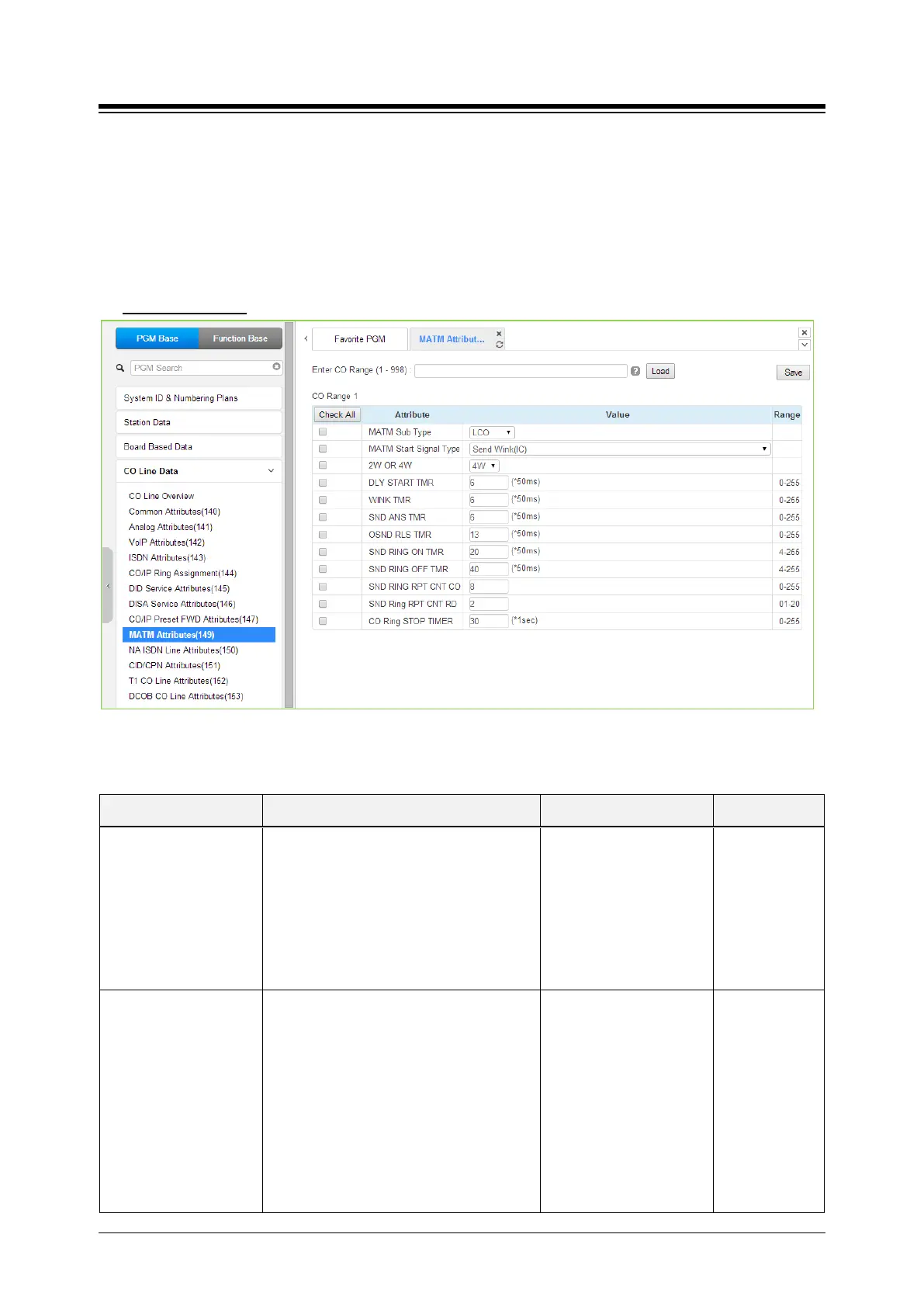The image size is (924, 1307).
Task: Click the Enter CO Range input field
Action: [521, 371]
